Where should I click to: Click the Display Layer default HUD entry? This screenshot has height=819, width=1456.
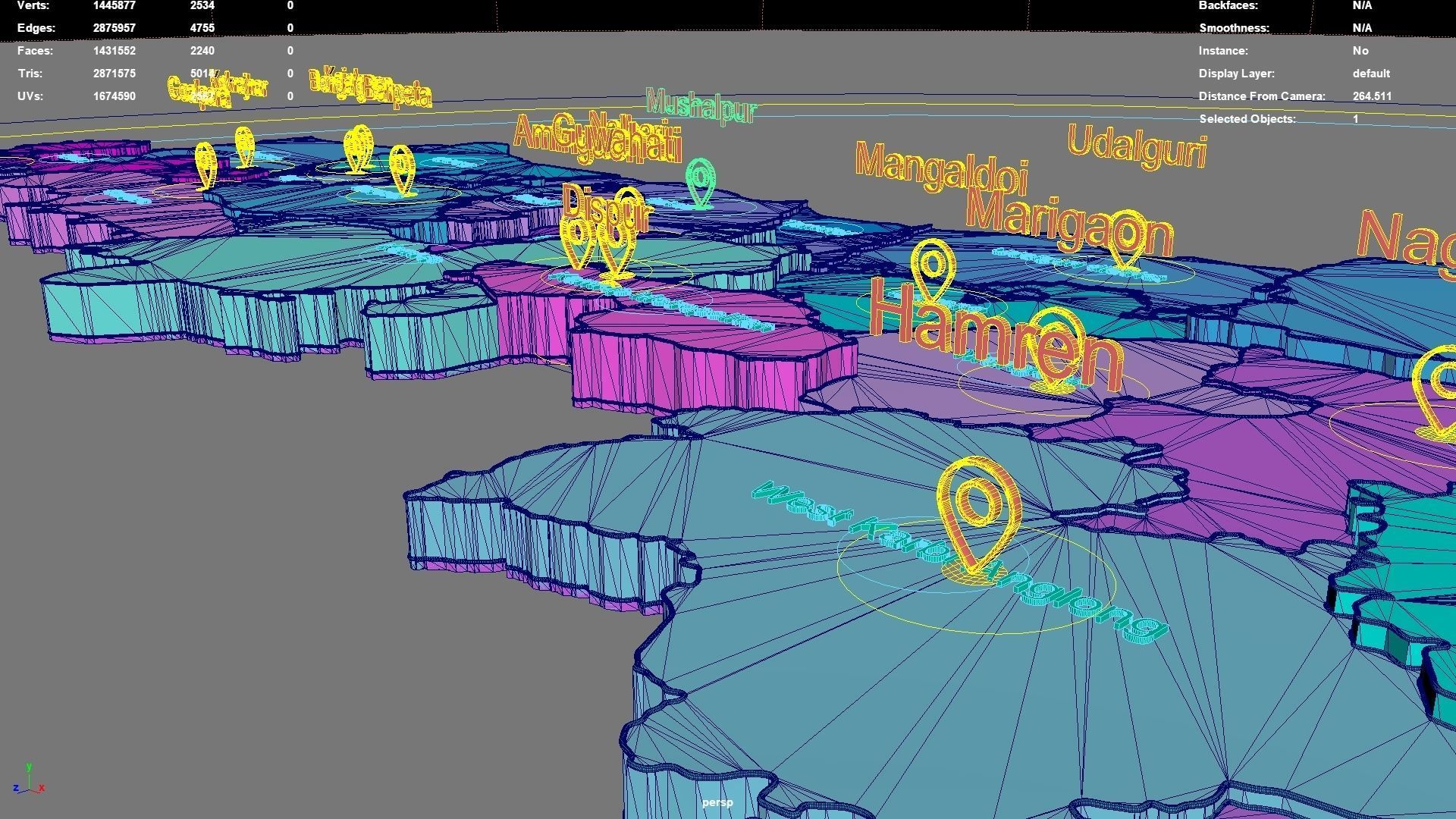coord(1370,74)
